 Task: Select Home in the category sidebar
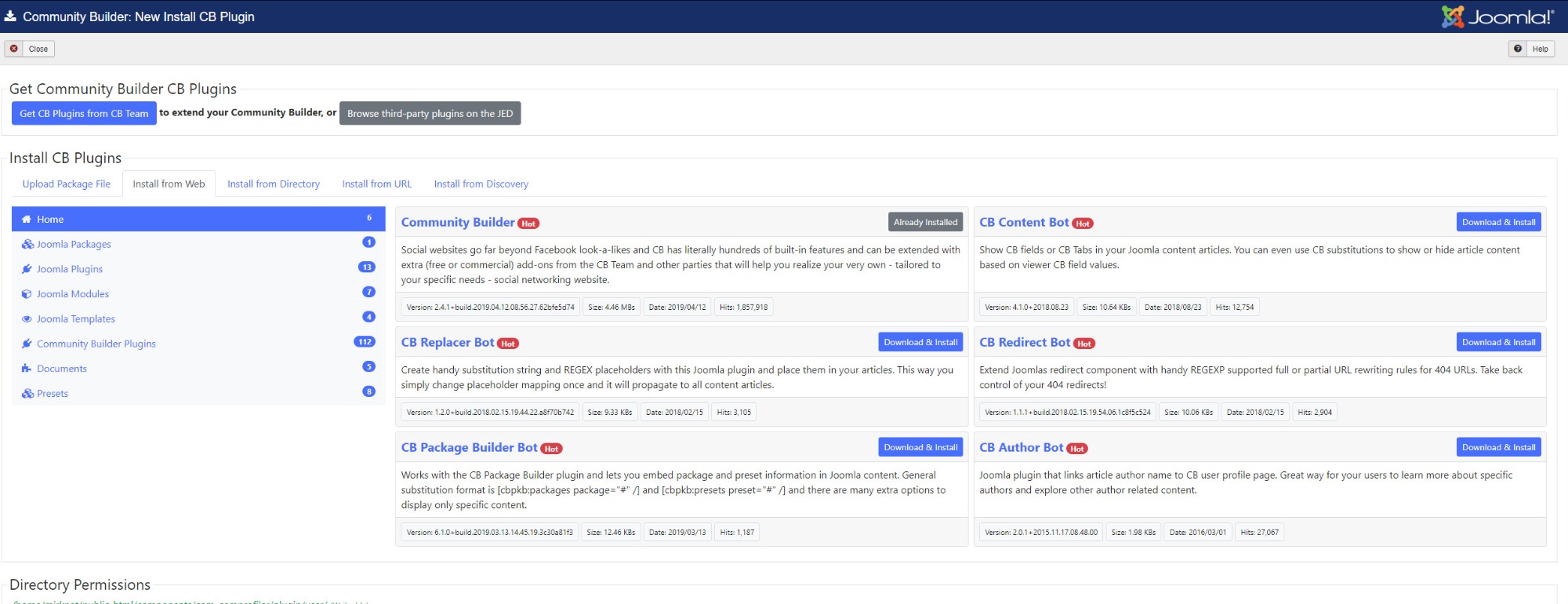tap(198, 219)
